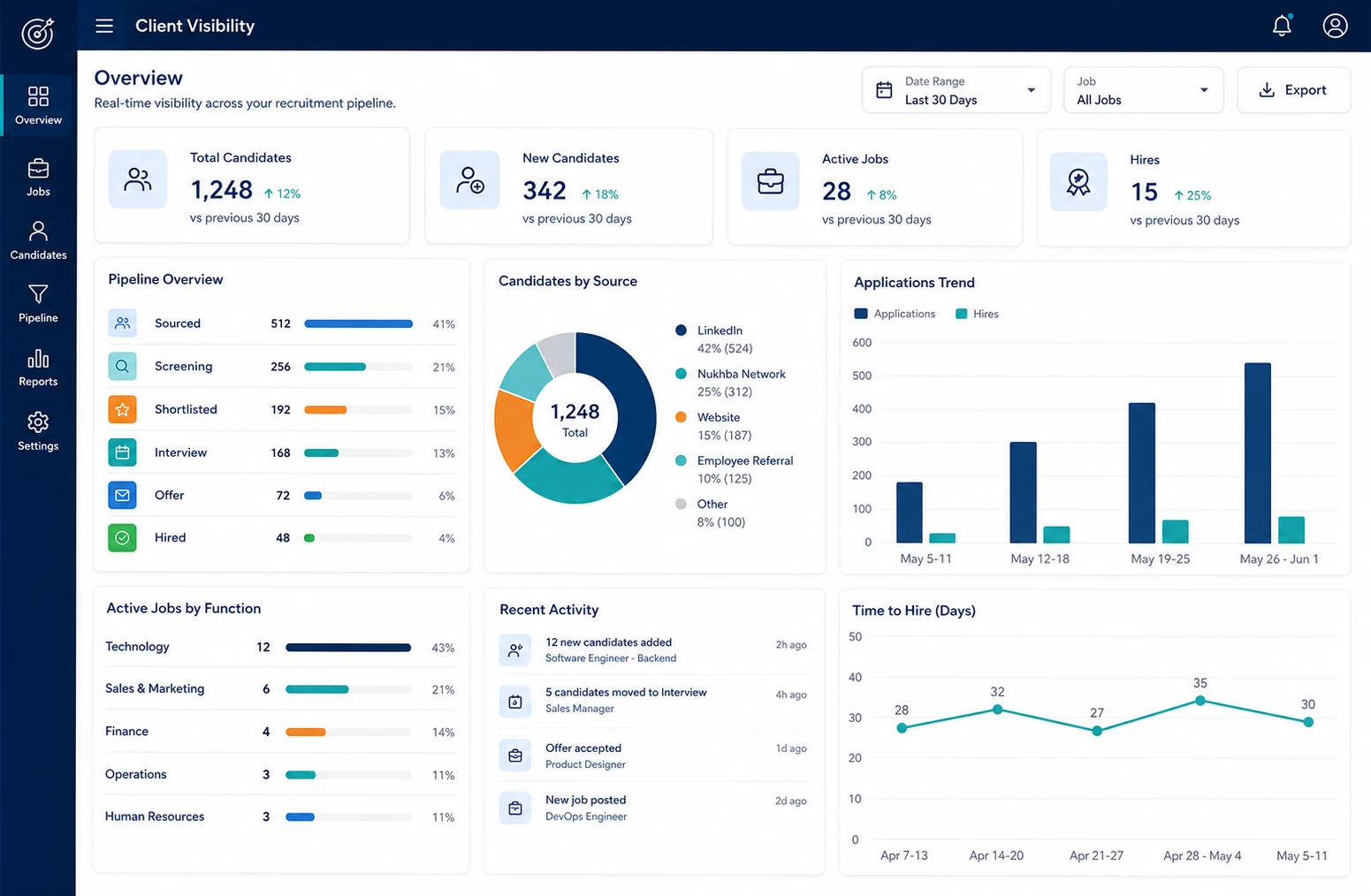This screenshot has width=1371, height=896.
Task: Click the May 12-18 applications bar
Action: (1023, 492)
